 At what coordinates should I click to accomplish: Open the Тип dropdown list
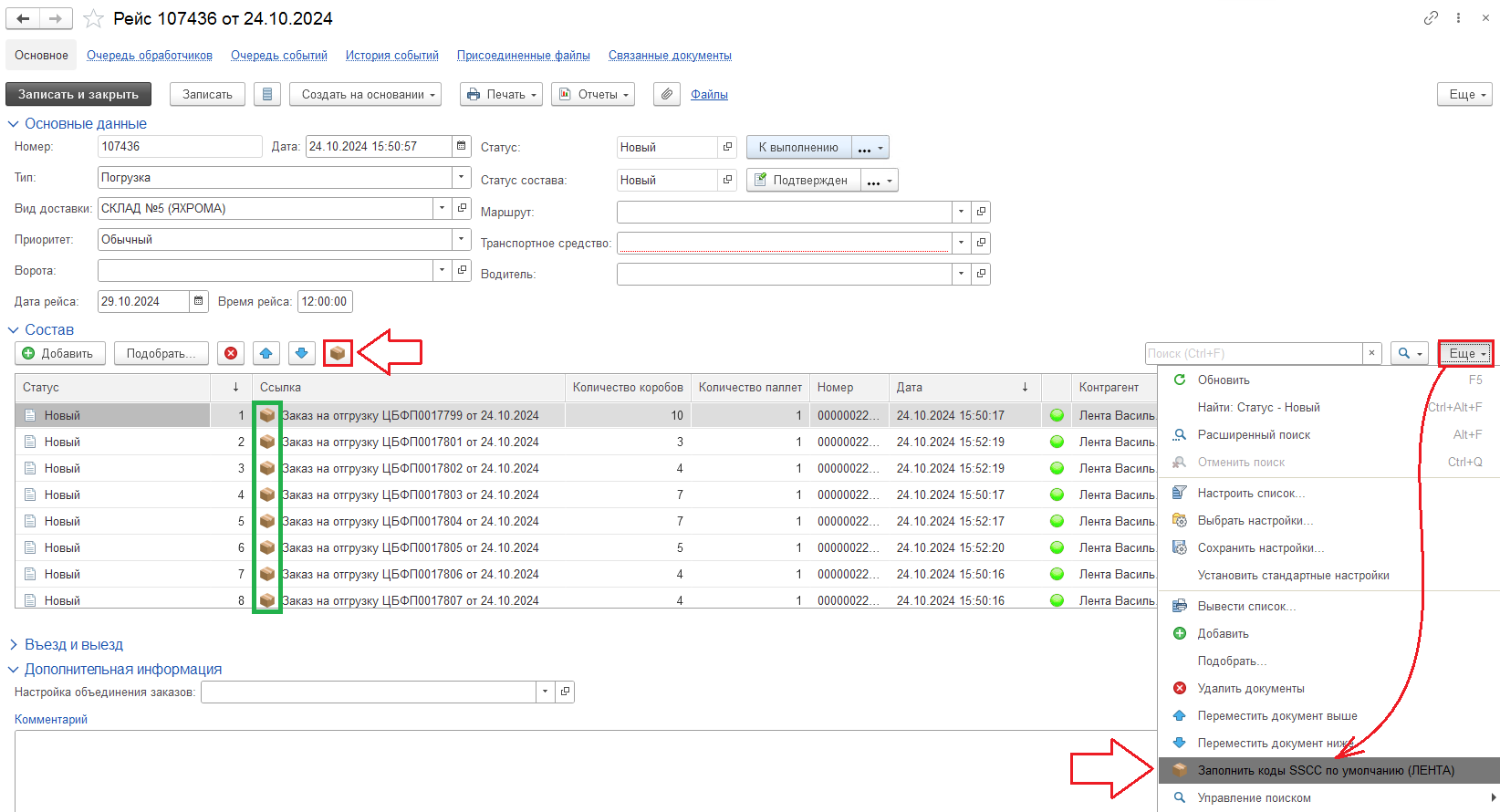[462, 177]
